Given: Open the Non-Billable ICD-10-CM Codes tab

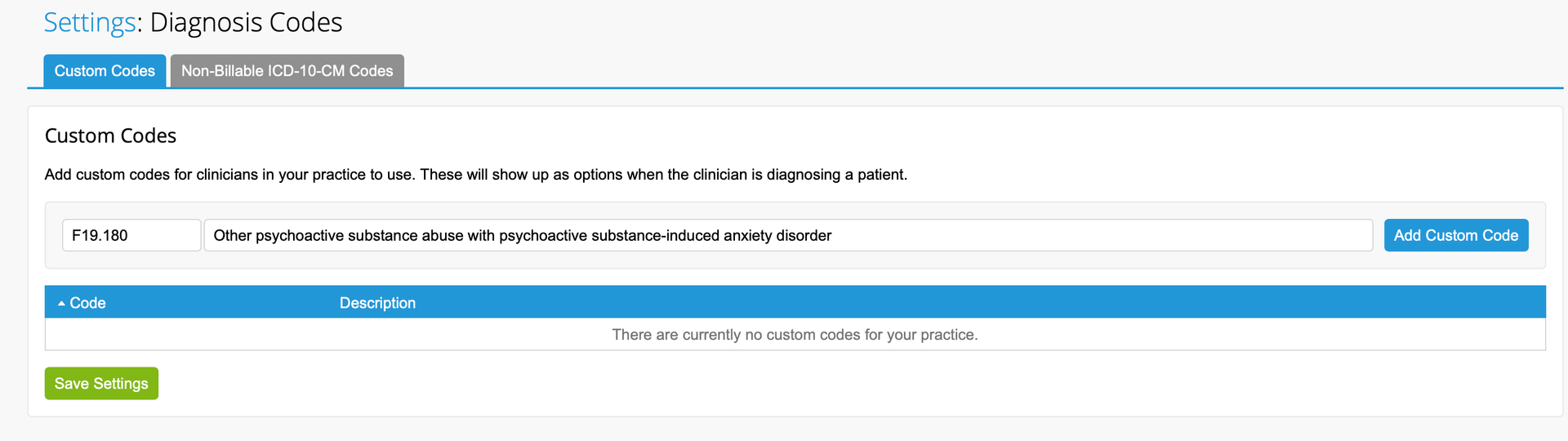Looking at the screenshot, I should (x=287, y=71).
